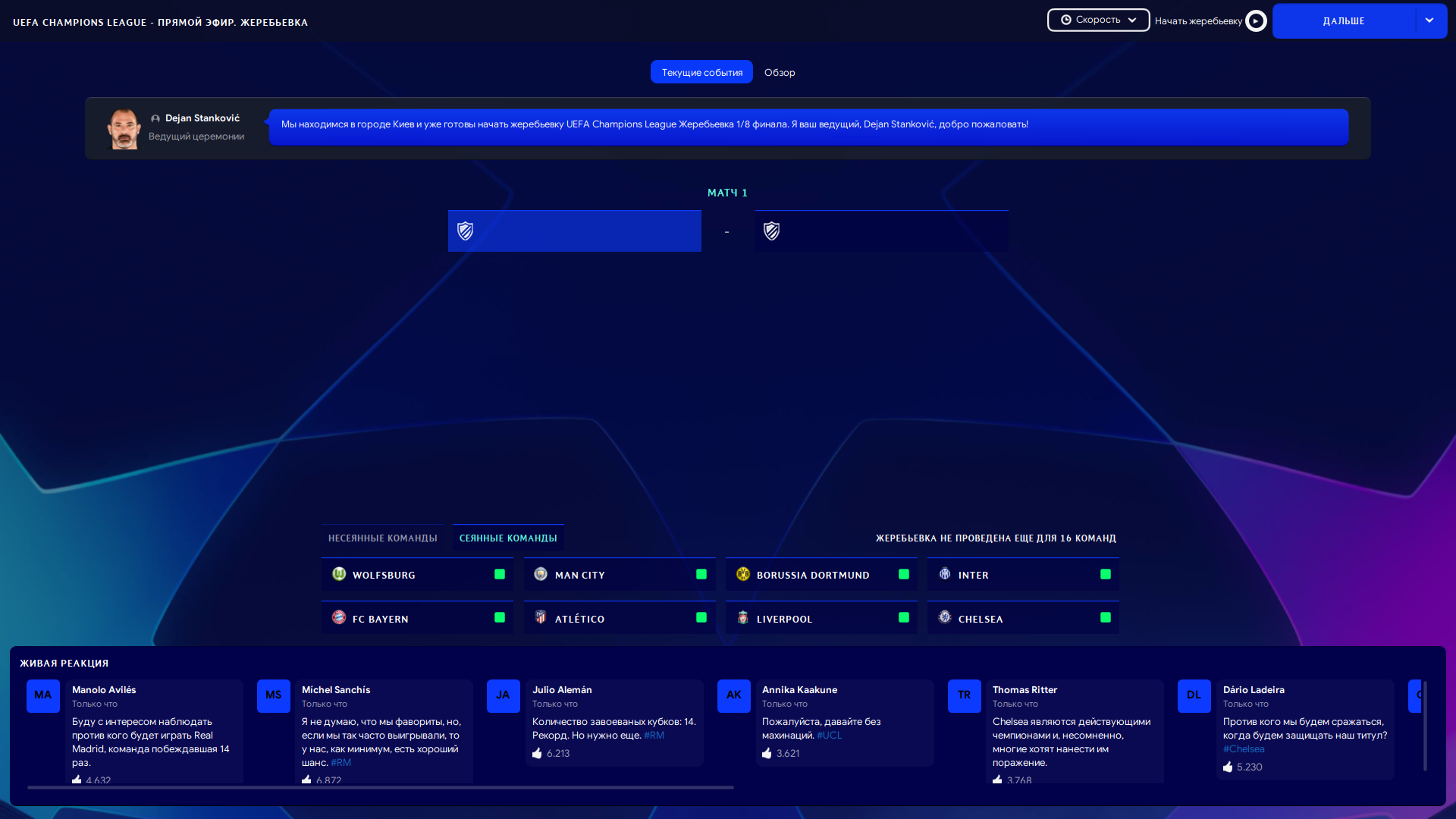Click the vertical scrollbar of the reaction panel
The height and width of the screenshot is (819, 1456).
point(1425,726)
